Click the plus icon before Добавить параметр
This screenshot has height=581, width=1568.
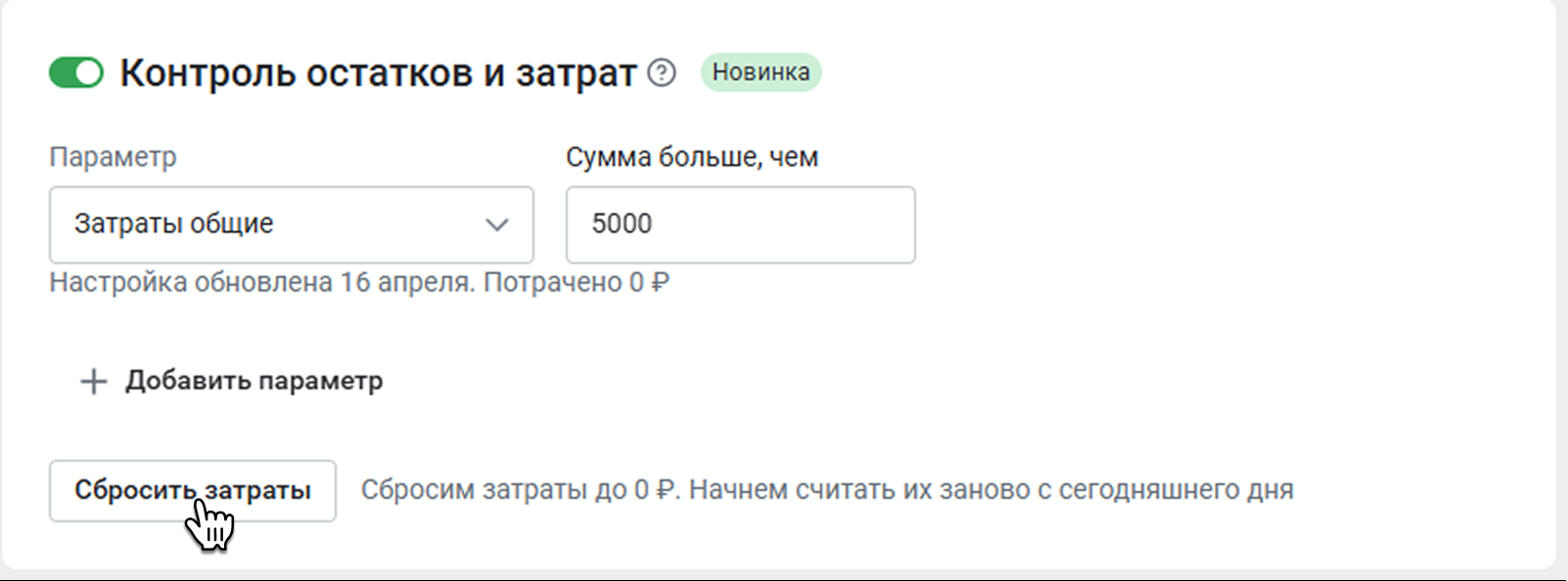pos(93,380)
